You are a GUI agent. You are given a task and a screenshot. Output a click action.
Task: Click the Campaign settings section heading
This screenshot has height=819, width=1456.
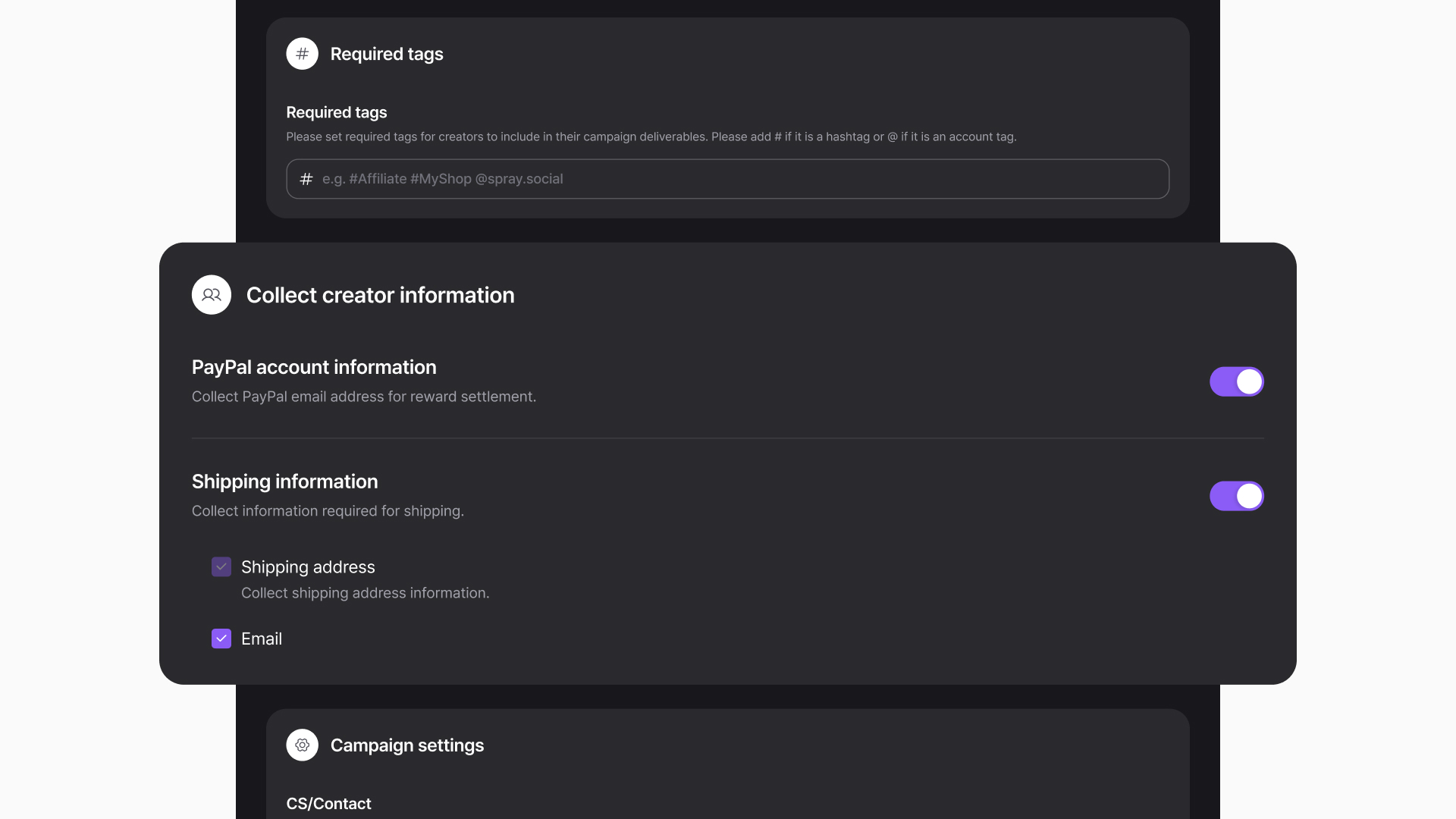(x=407, y=745)
